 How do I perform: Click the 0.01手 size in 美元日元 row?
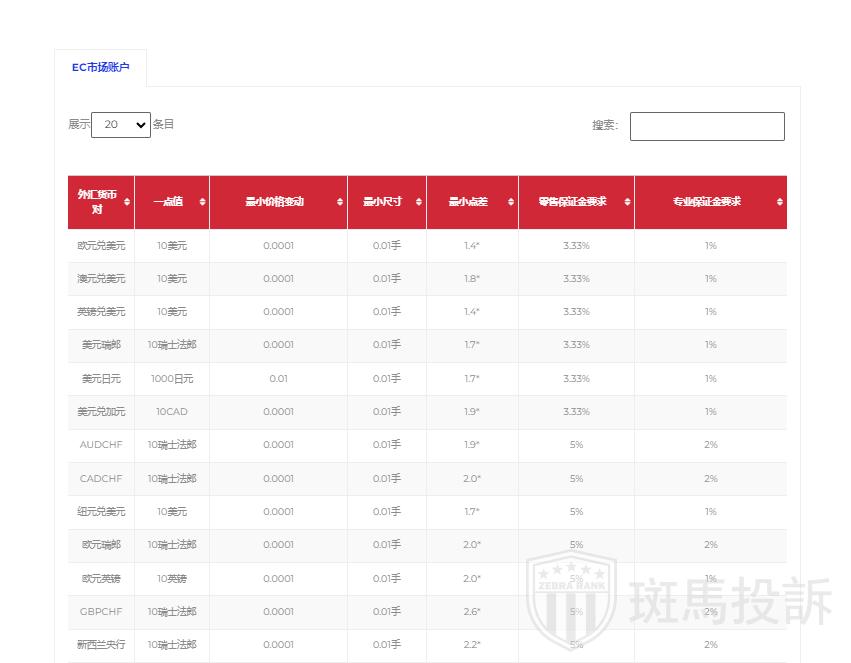click(x=387, y=379)
